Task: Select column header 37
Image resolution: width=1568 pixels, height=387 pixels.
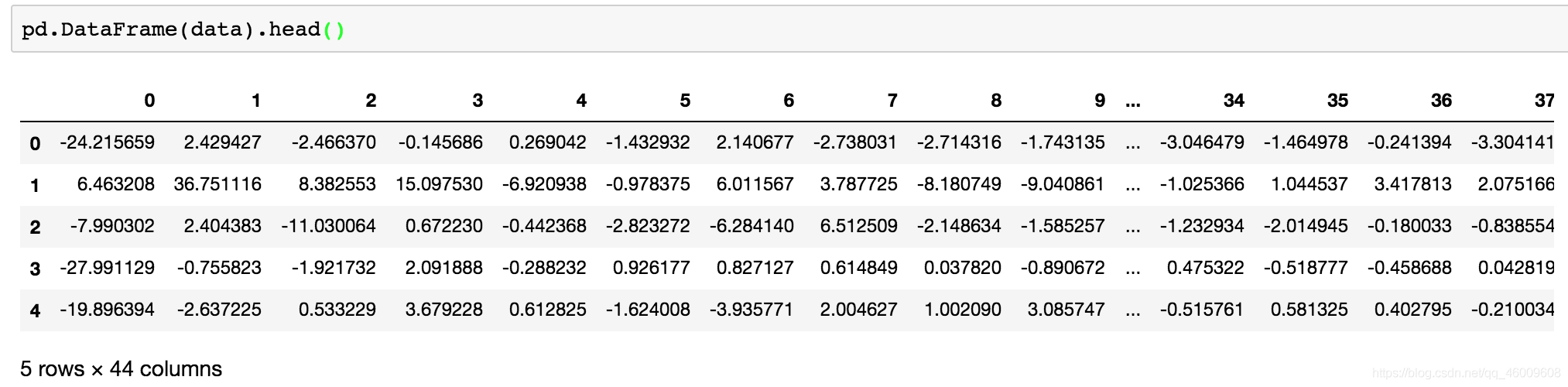Action: pos(1545,101)
